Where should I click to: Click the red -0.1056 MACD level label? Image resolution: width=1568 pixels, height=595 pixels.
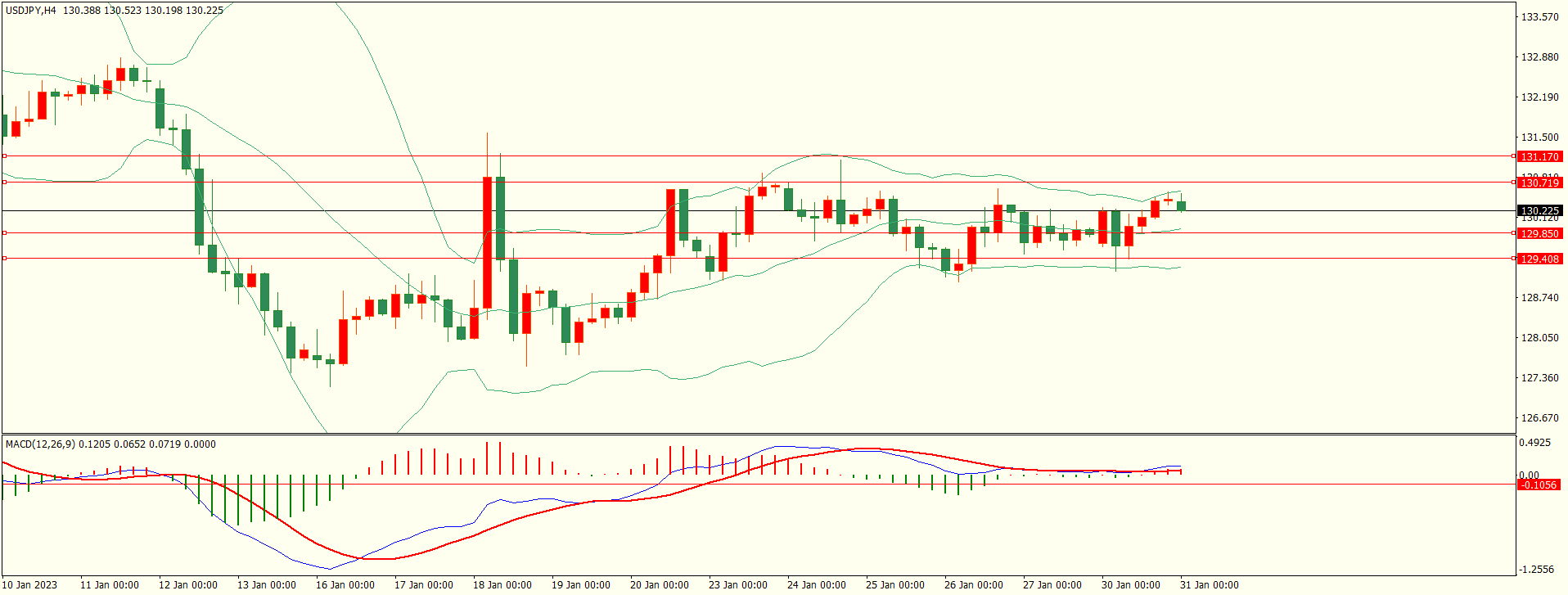point(1539,485)
